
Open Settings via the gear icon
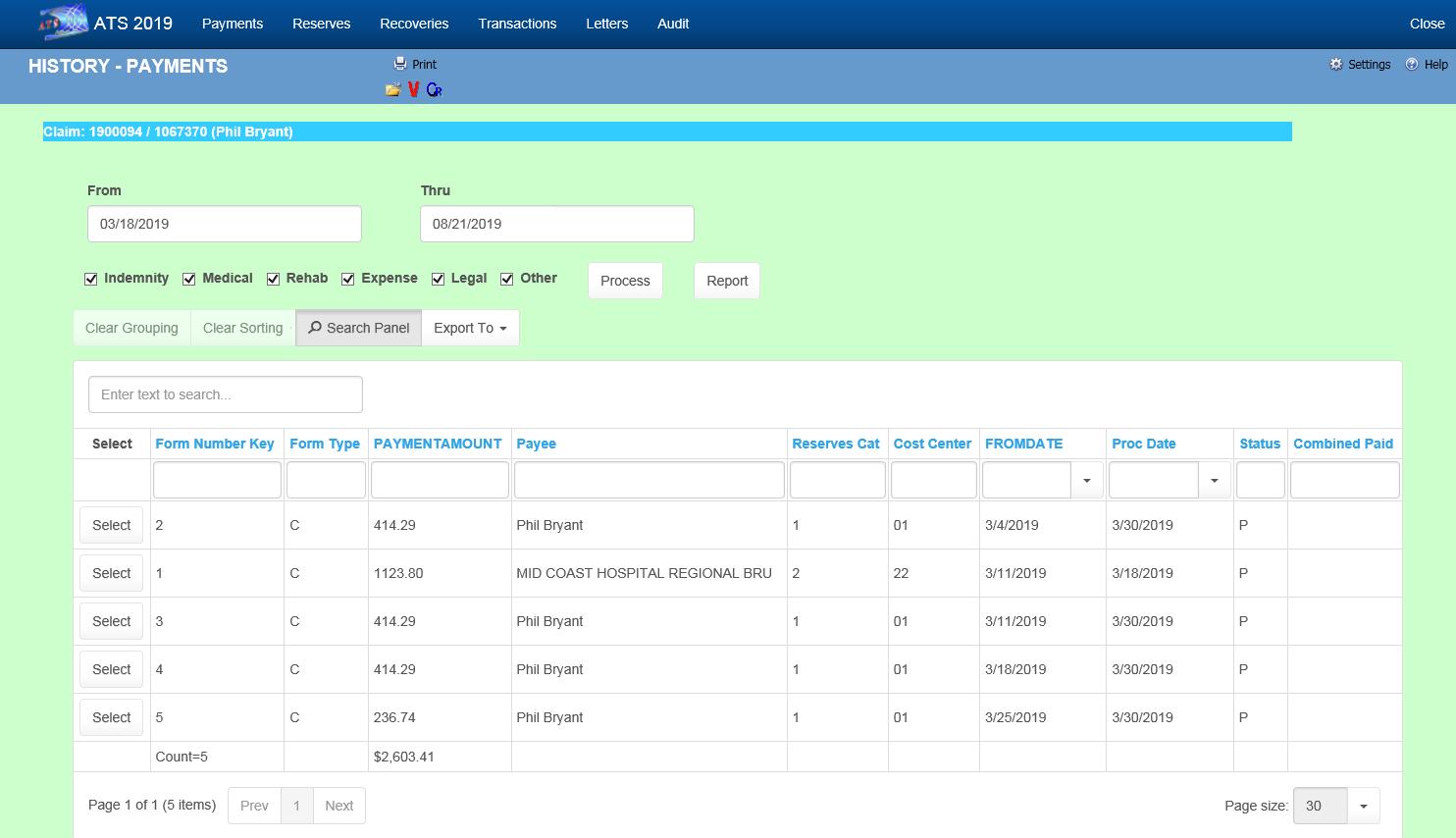[1335, 64]
